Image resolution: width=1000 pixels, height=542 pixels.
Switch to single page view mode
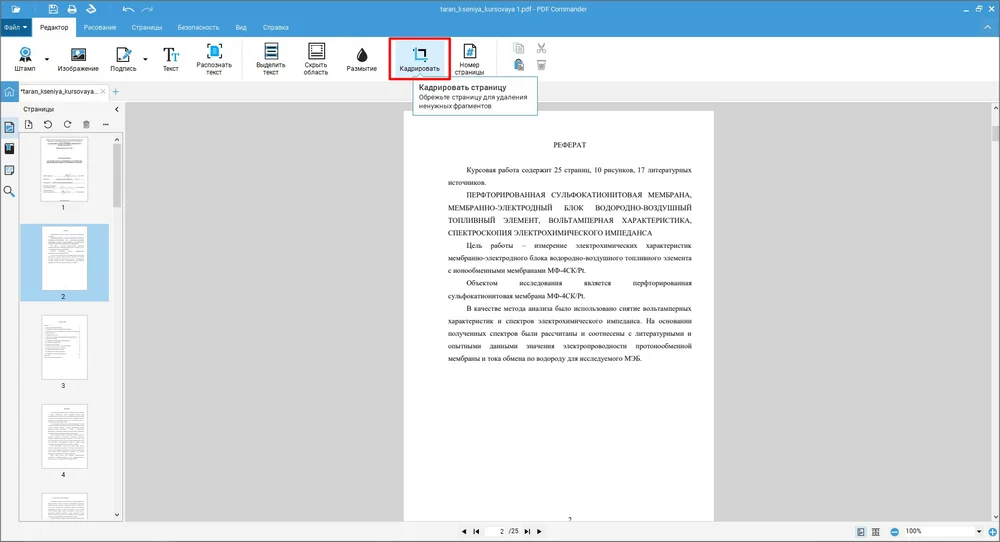(x=861, y=532)
